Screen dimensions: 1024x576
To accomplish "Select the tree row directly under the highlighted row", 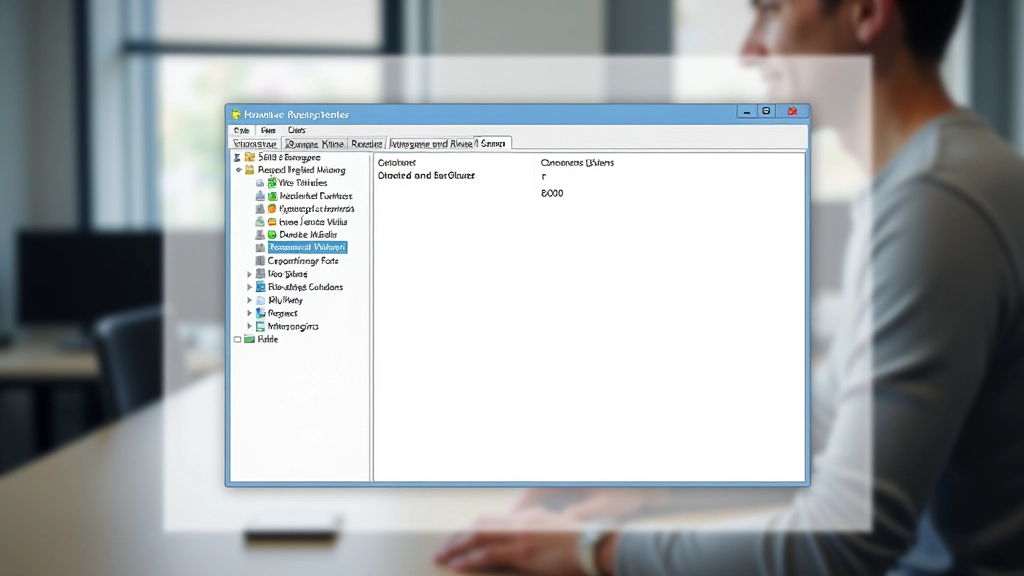I will click(297, 261).
